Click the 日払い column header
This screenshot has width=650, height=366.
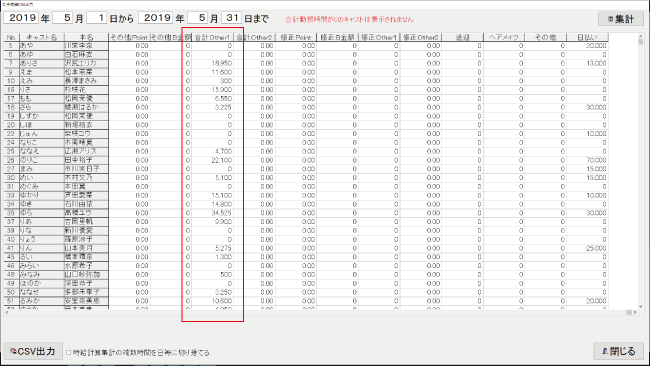coord(587,37)
